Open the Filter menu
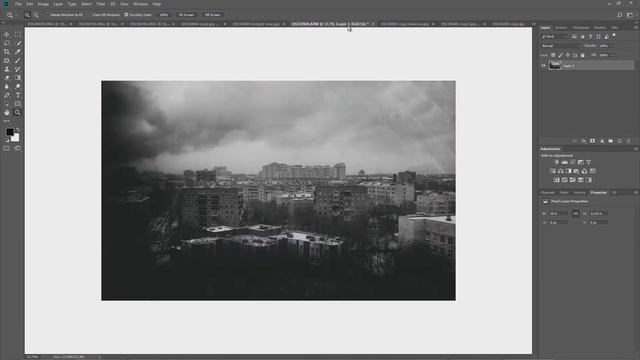Viewport: 640px width, 360px height. (101, 4)
